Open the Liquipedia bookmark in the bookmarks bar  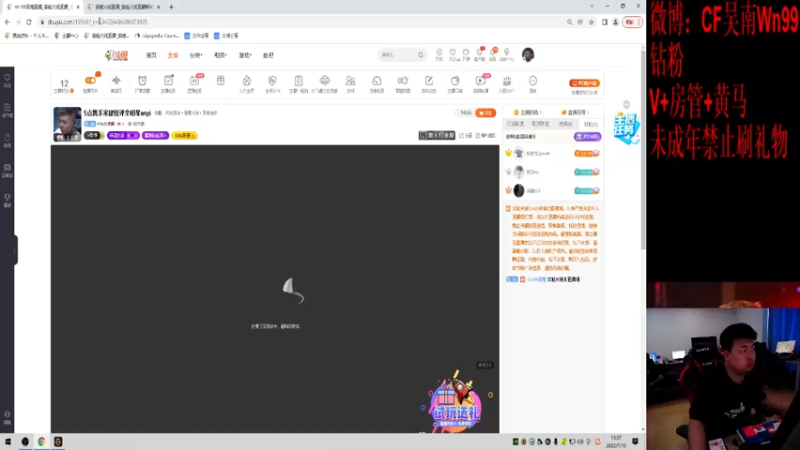tap(157, 36)
